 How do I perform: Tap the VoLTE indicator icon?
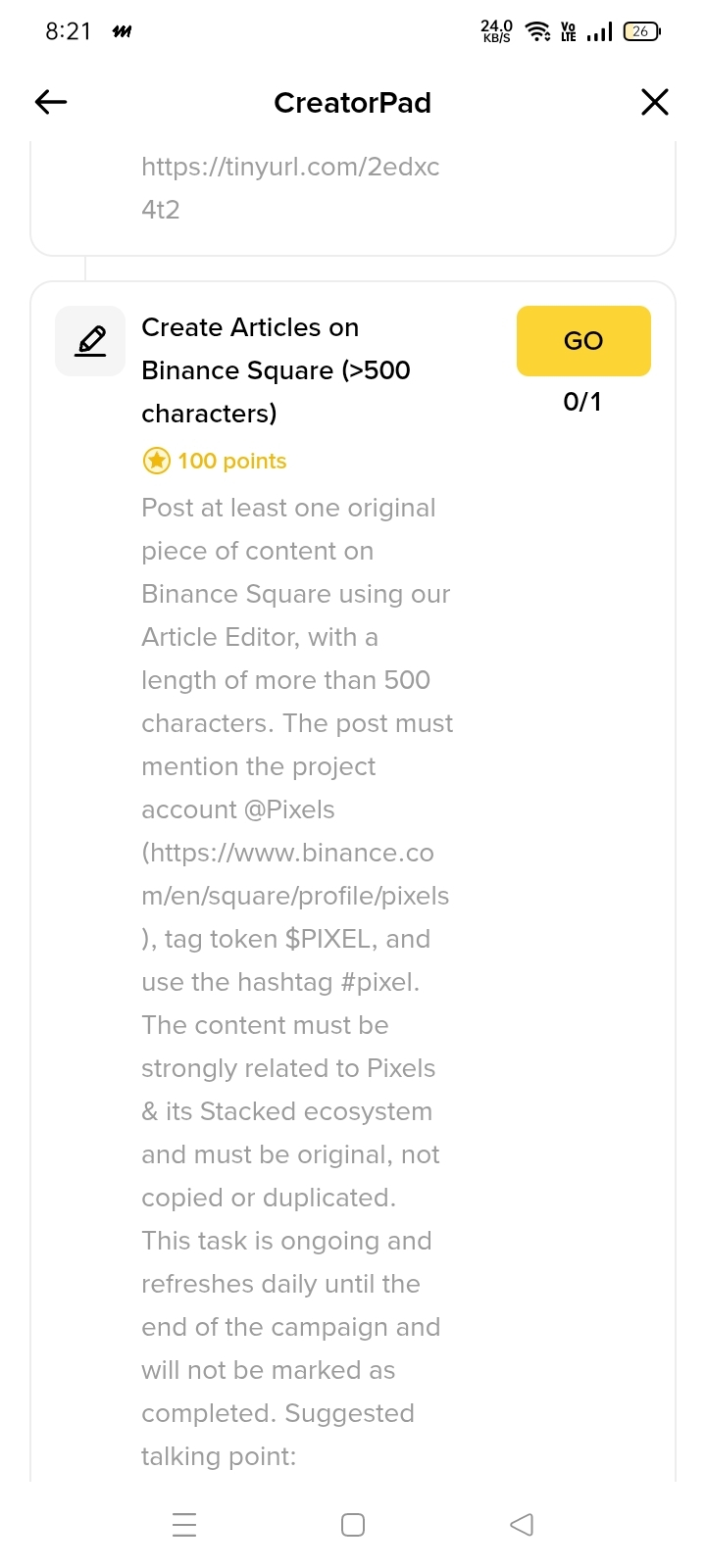[569, 31]
